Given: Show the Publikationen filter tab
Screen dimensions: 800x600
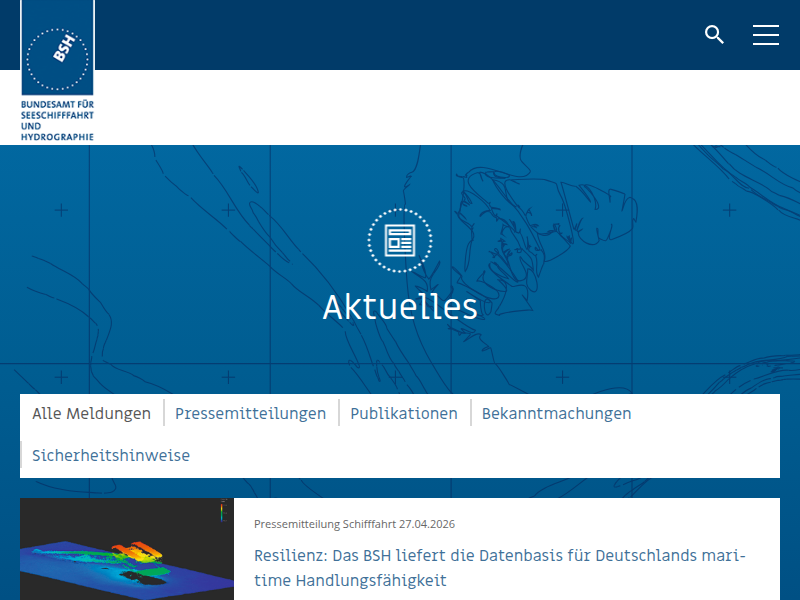Looking at the screenshot, I should point(404,413).
